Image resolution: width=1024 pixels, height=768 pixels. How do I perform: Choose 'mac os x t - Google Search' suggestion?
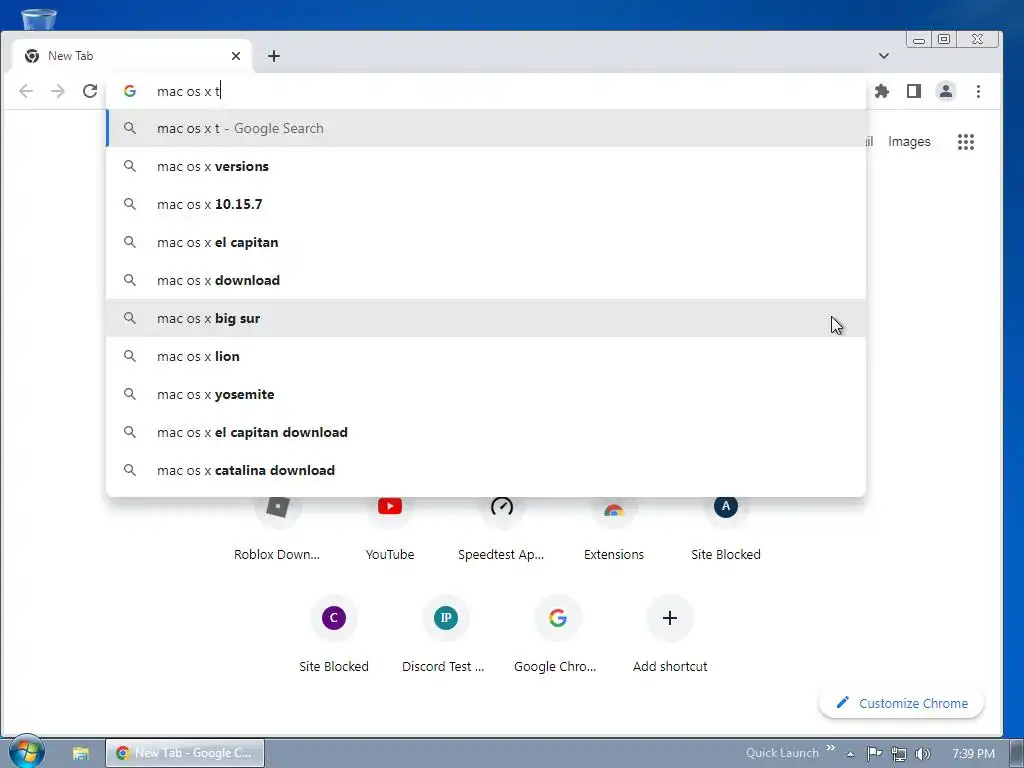click(x=486, y=129)
